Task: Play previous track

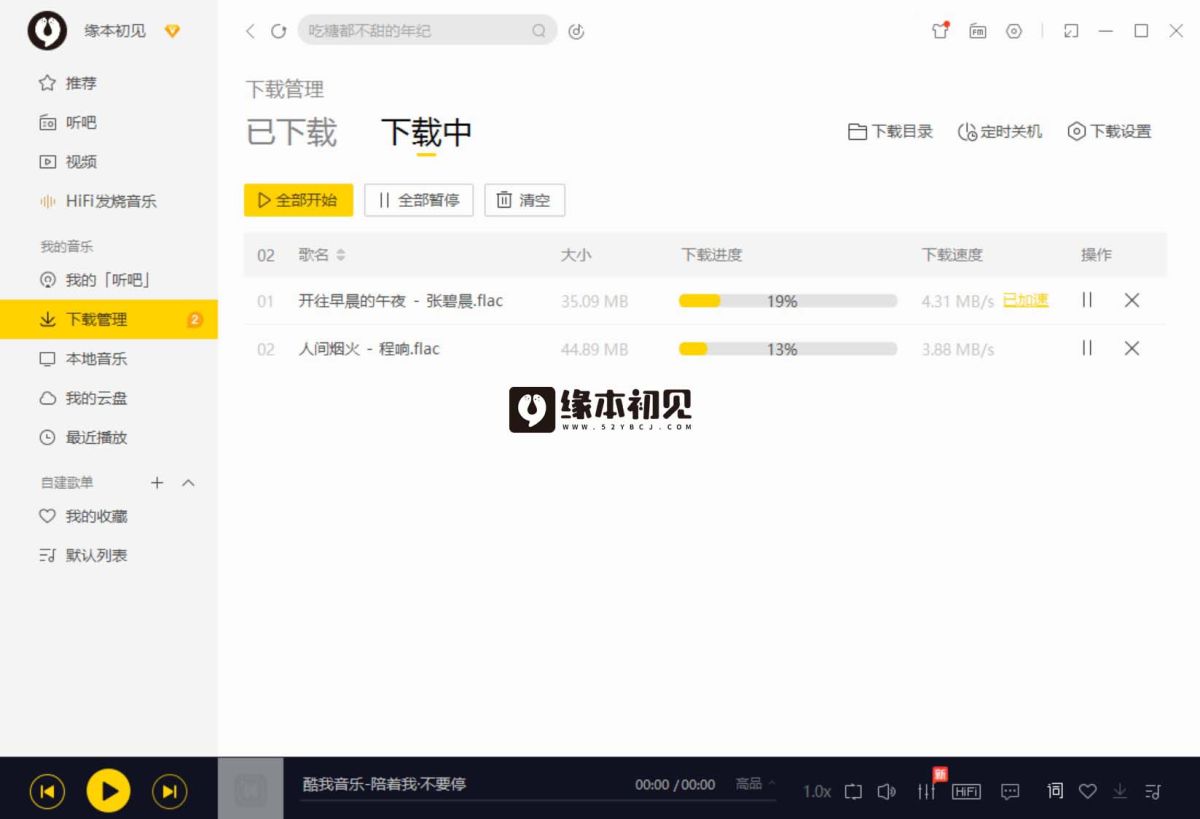Action: [47, 792]
